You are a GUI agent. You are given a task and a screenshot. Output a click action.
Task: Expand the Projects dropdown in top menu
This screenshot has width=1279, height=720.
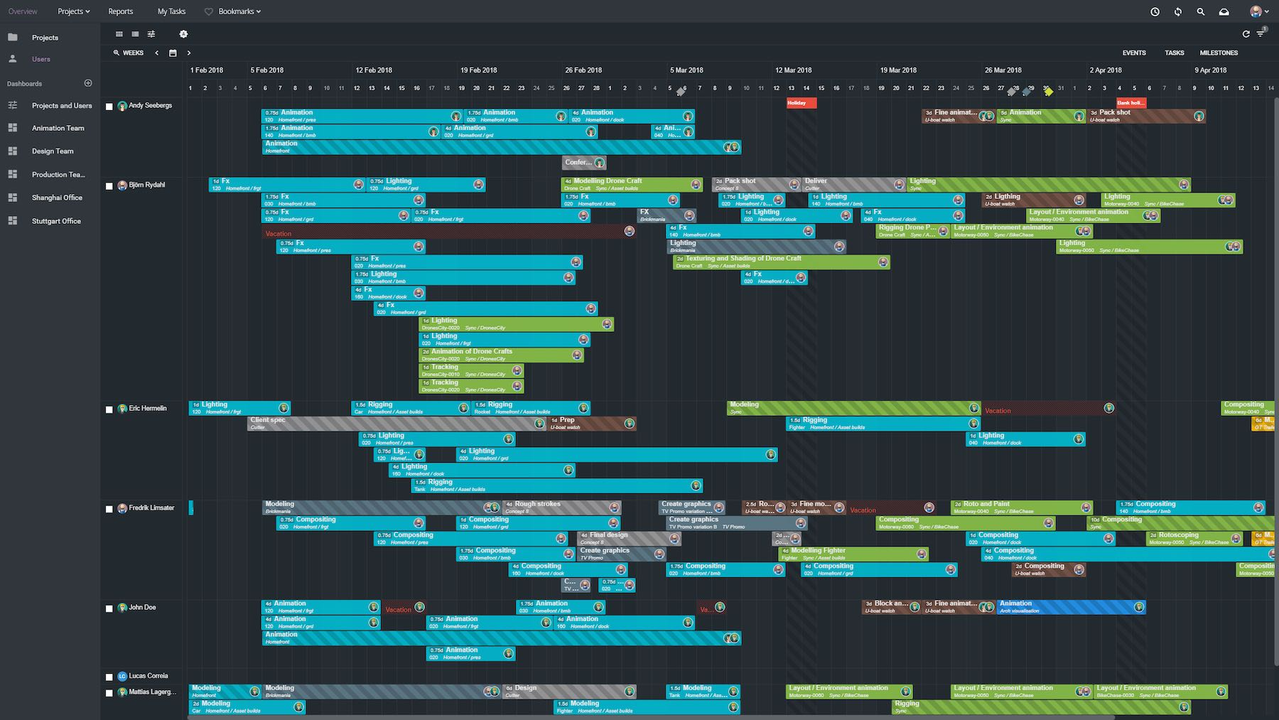[x=73, y=12]
